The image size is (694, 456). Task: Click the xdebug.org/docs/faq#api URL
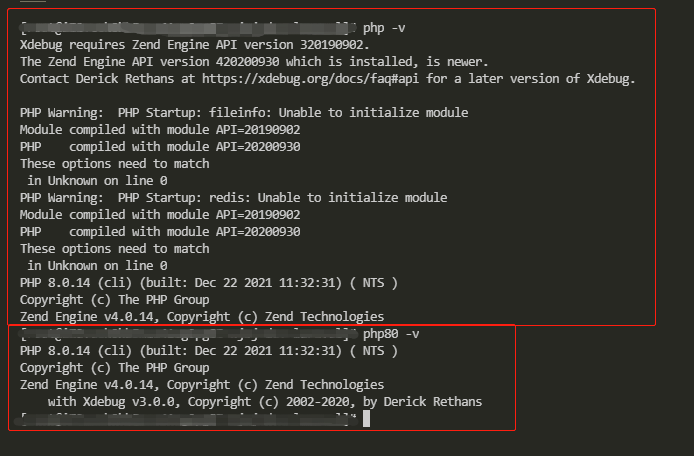[310, 79]
